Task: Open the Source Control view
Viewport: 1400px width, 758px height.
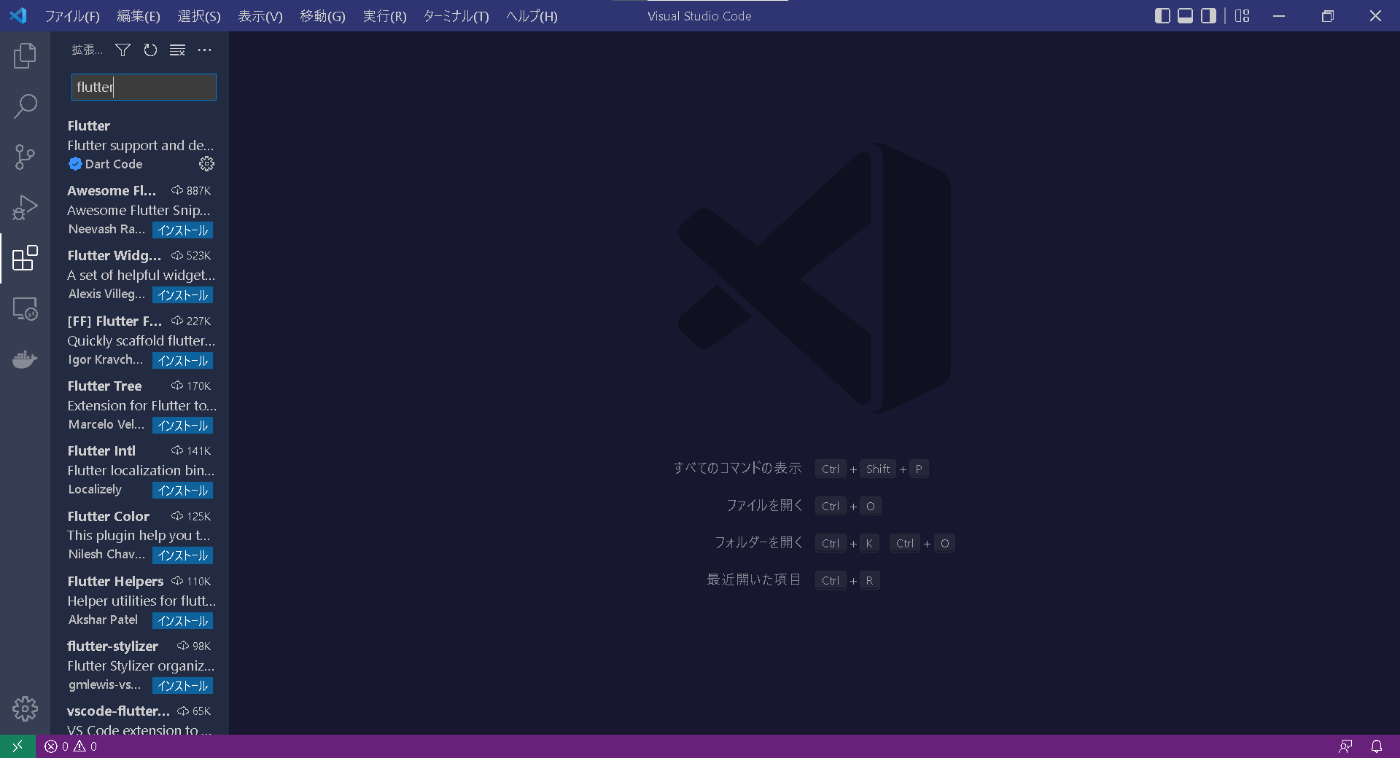Action: [x=25, y=157]
